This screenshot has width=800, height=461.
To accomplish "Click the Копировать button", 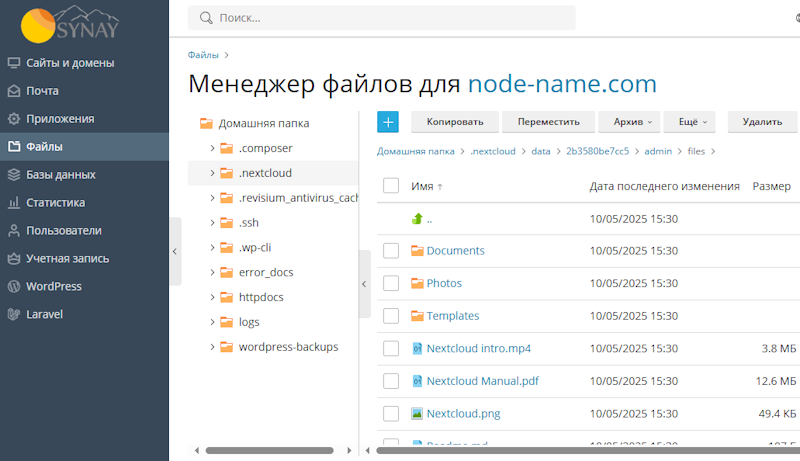I will pos(455,122).
